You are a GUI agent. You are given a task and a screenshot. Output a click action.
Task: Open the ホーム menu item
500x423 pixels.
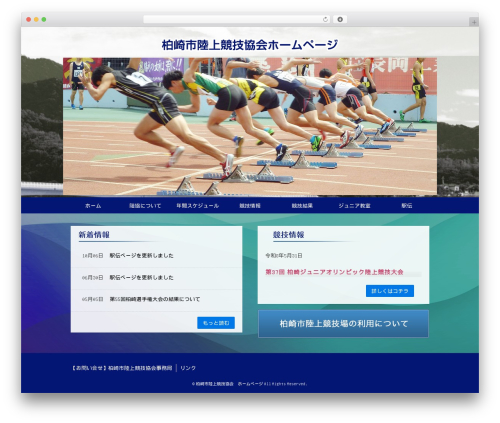click(93, 206)
